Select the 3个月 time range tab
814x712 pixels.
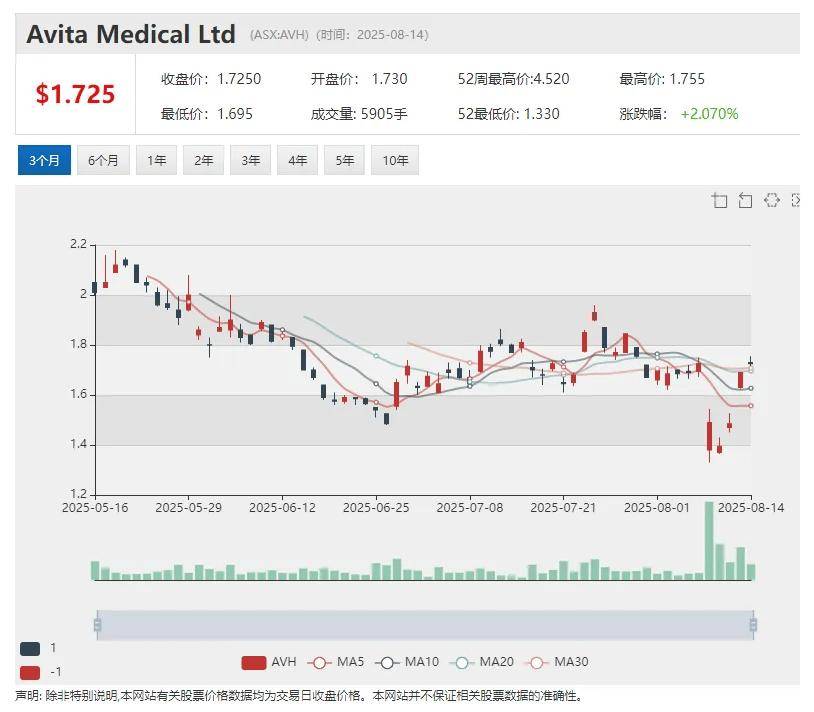click(x=44, y=160)
